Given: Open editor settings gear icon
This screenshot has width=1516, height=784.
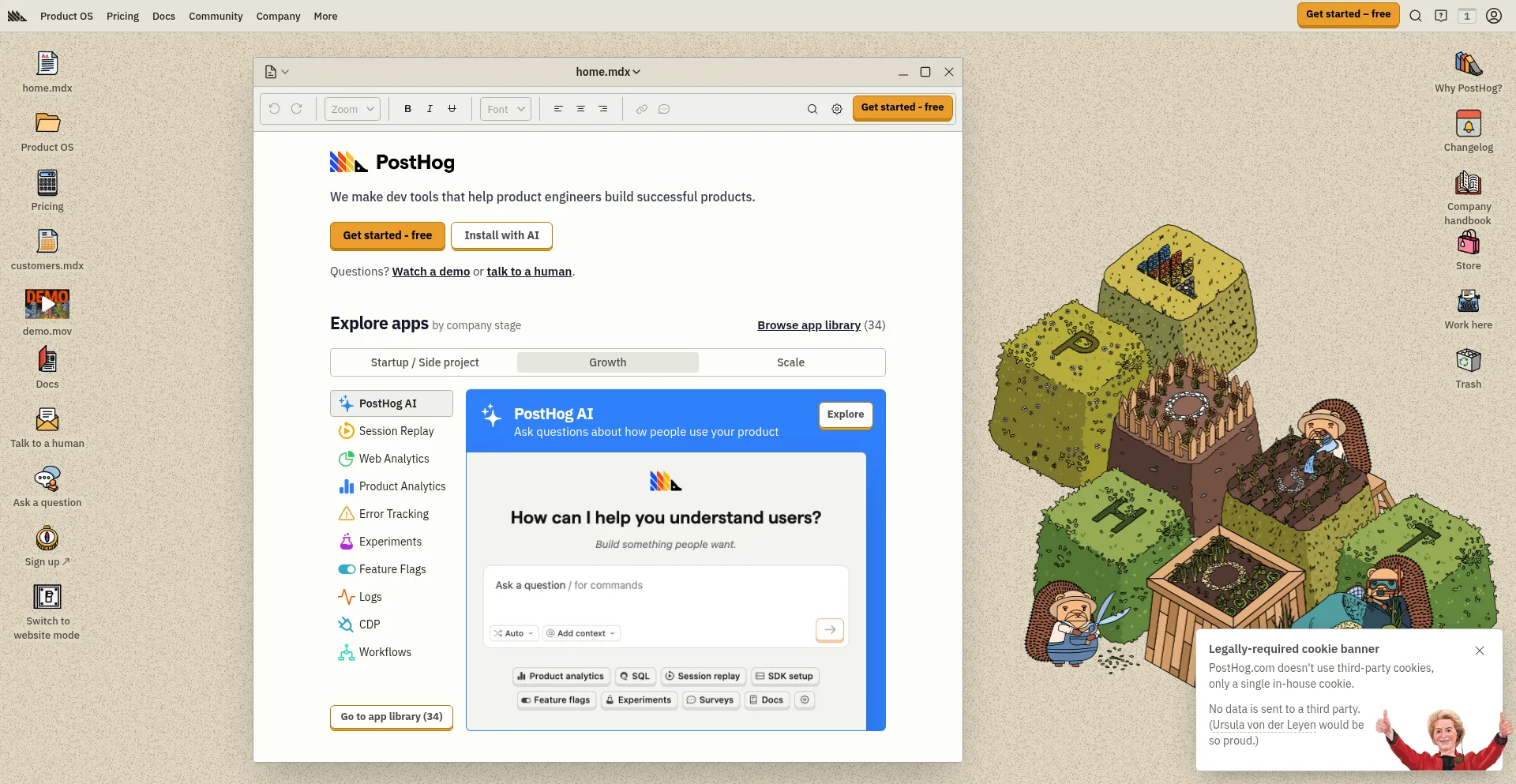Looking at the screenshot, I should [837, 109].
